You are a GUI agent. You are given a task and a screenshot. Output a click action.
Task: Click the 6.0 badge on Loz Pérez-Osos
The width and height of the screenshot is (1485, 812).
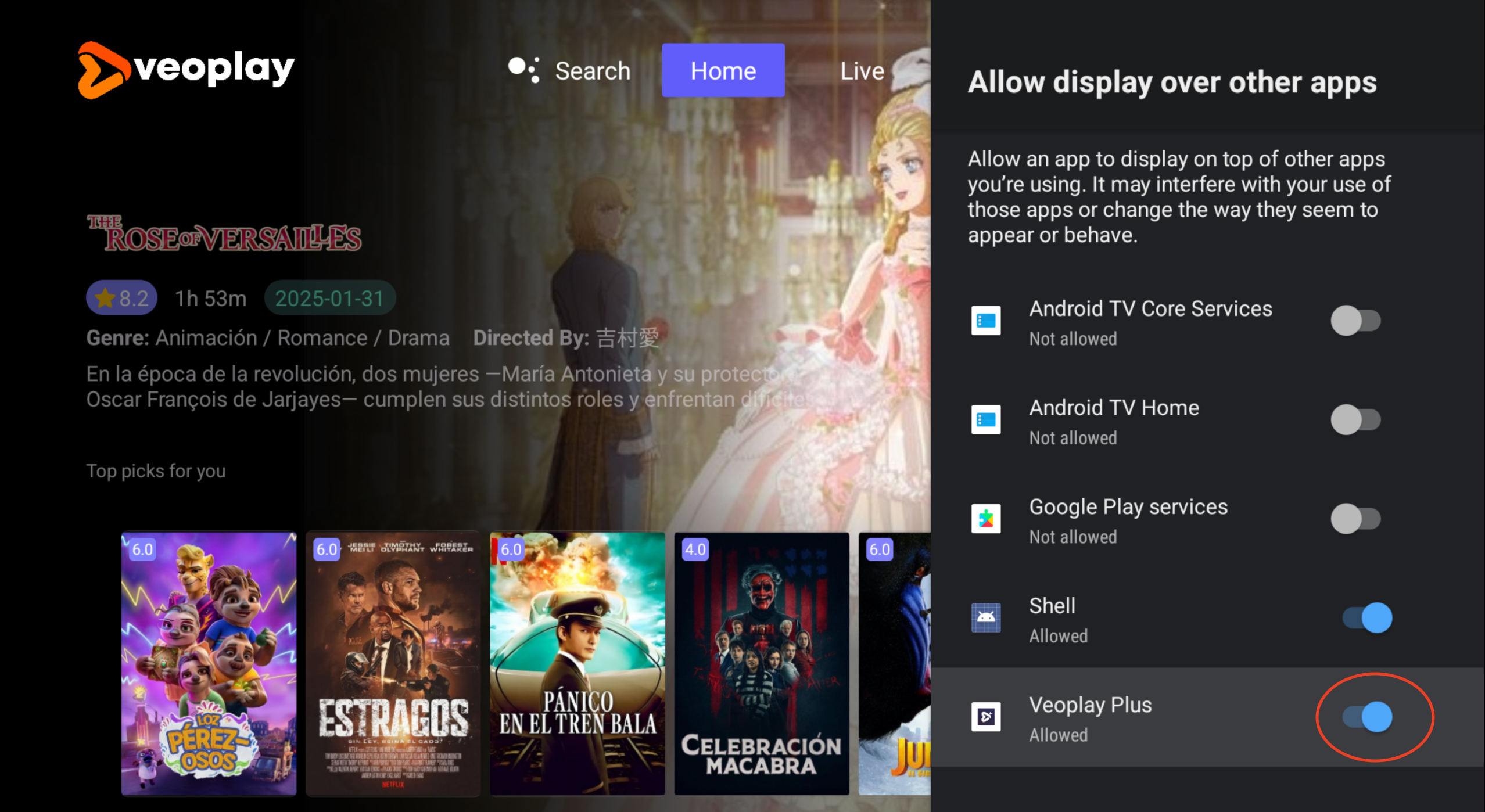click(x=142, y=549)
